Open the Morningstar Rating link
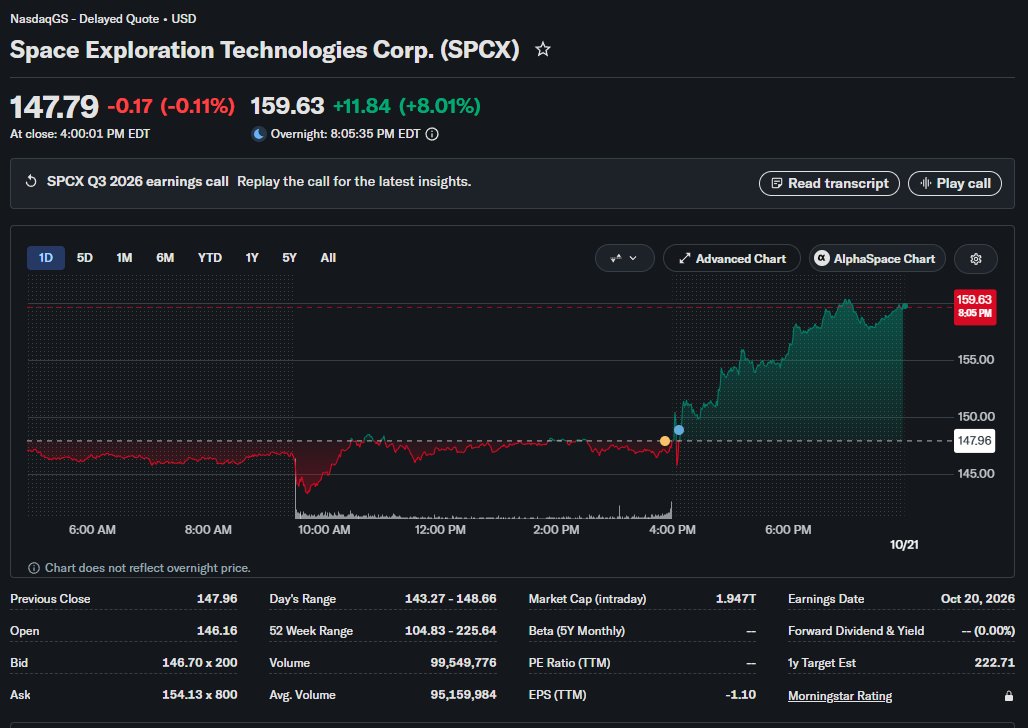Screen dimensions: 1028x728 (840, 696)
